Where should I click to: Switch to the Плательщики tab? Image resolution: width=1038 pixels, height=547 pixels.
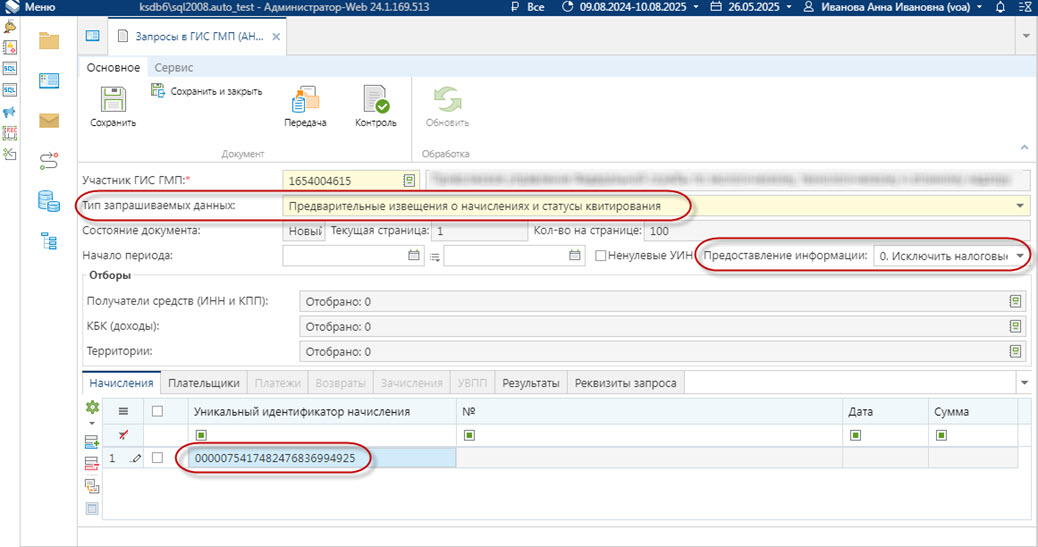204,383
